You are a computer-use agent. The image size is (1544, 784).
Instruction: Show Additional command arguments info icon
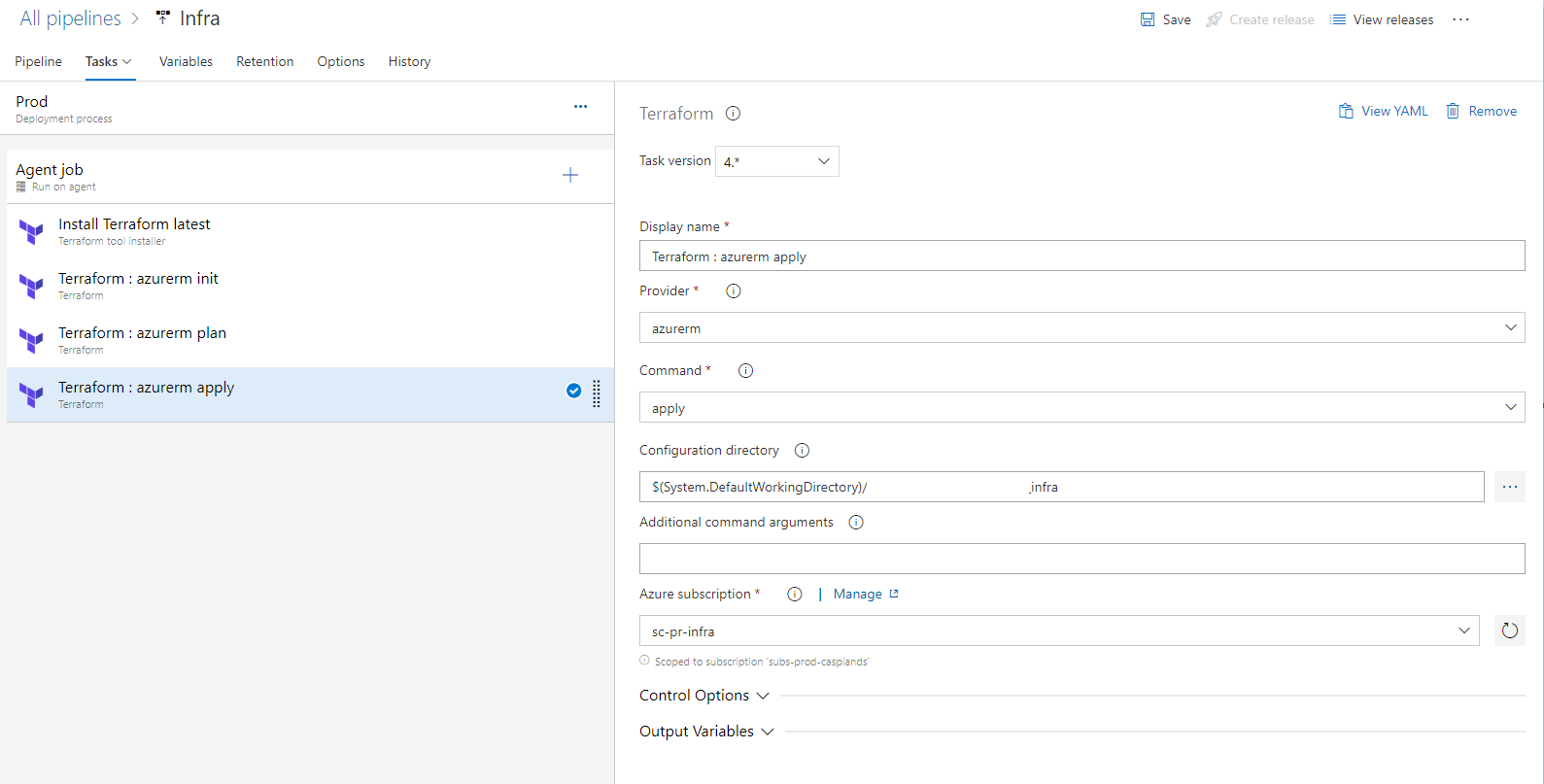click(x=856, y=522)
